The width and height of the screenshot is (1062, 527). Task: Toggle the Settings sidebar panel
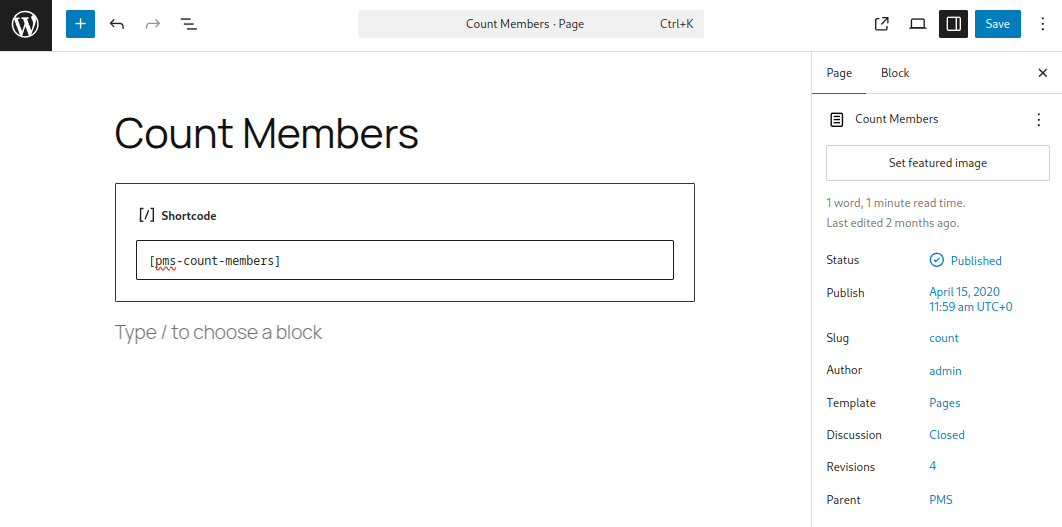coord(953,24)
